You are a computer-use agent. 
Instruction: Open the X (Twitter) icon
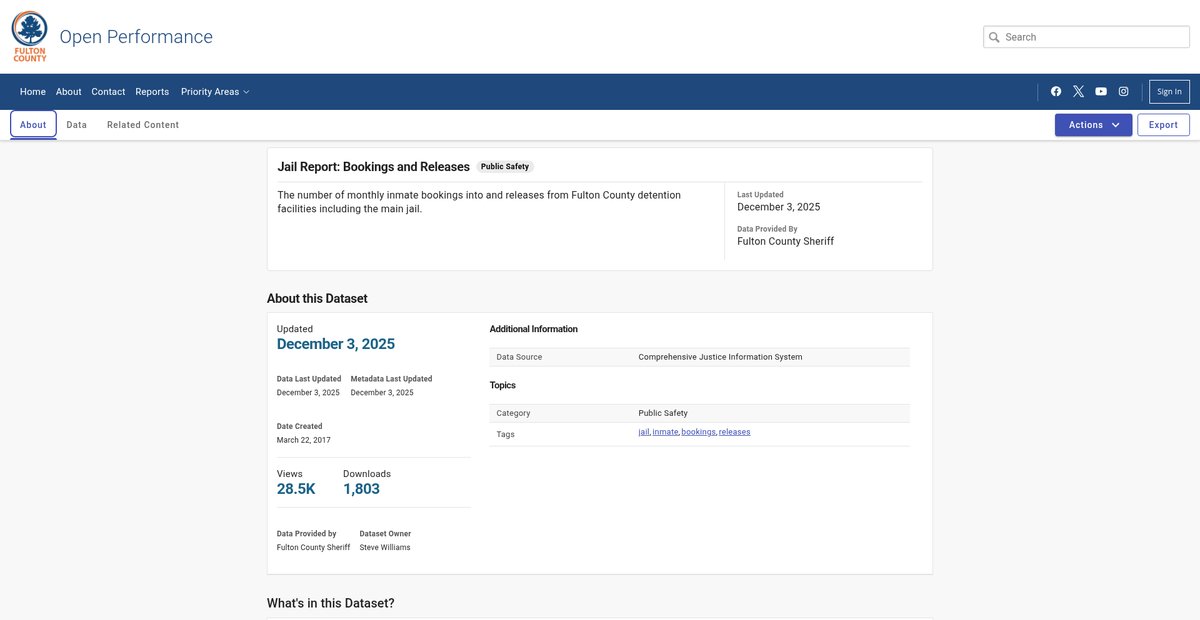click(x=1078, y=92)
